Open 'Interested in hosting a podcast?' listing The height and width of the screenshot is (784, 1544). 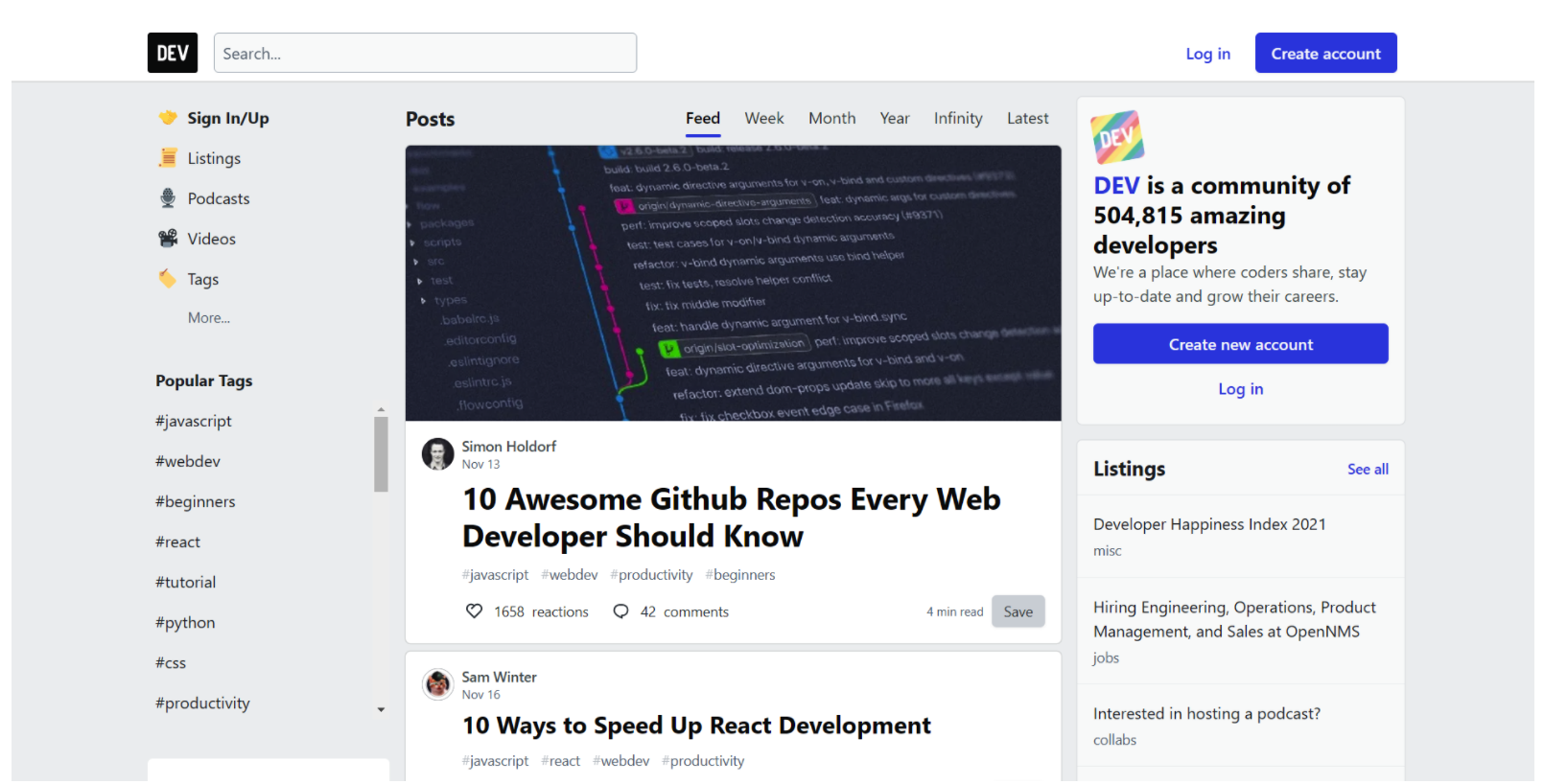(x=1206, y=714)
